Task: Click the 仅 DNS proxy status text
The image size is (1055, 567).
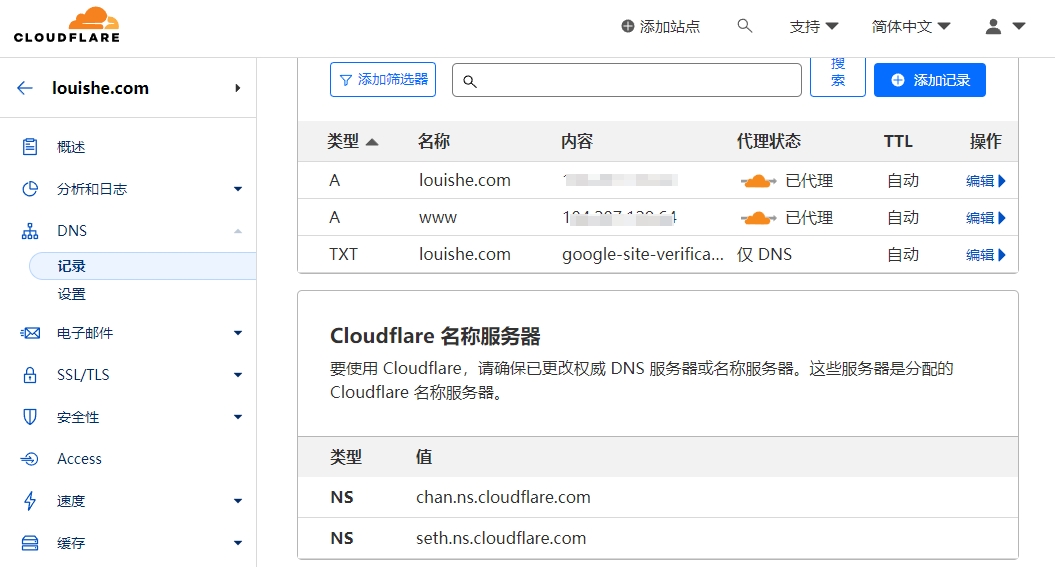Action: pyautogui.click(x=764, y=254)
